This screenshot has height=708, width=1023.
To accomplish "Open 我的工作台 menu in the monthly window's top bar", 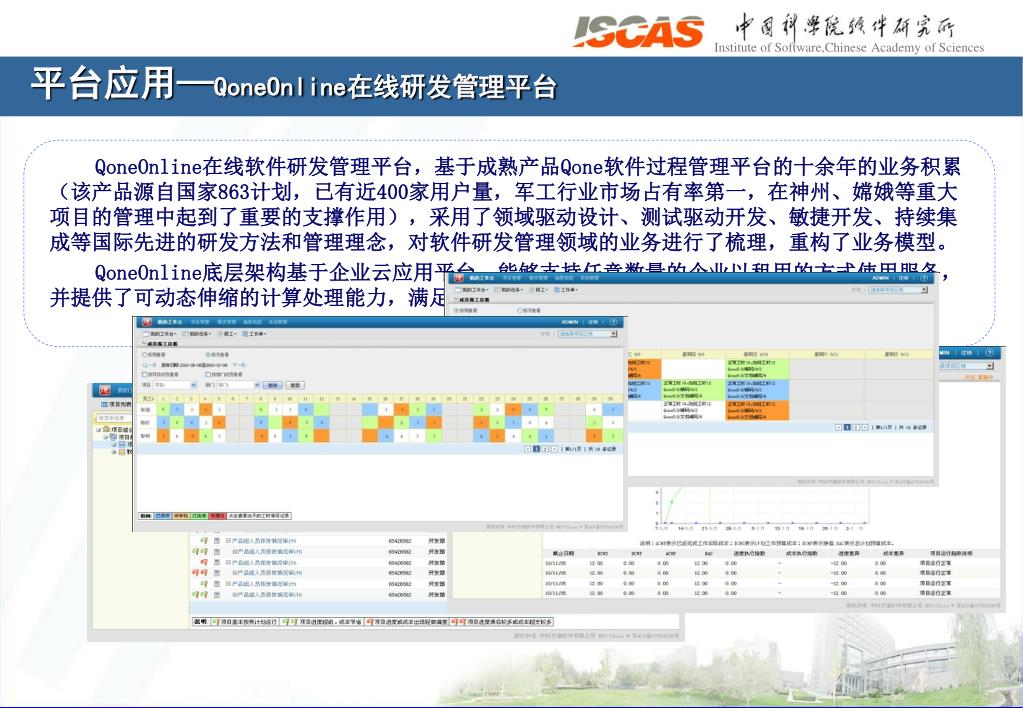I will pos(170,322).
